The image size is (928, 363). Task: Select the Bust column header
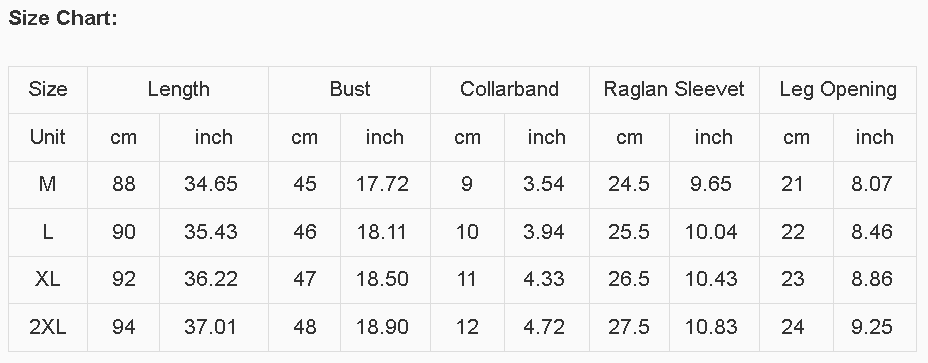[x=350, y=89]
